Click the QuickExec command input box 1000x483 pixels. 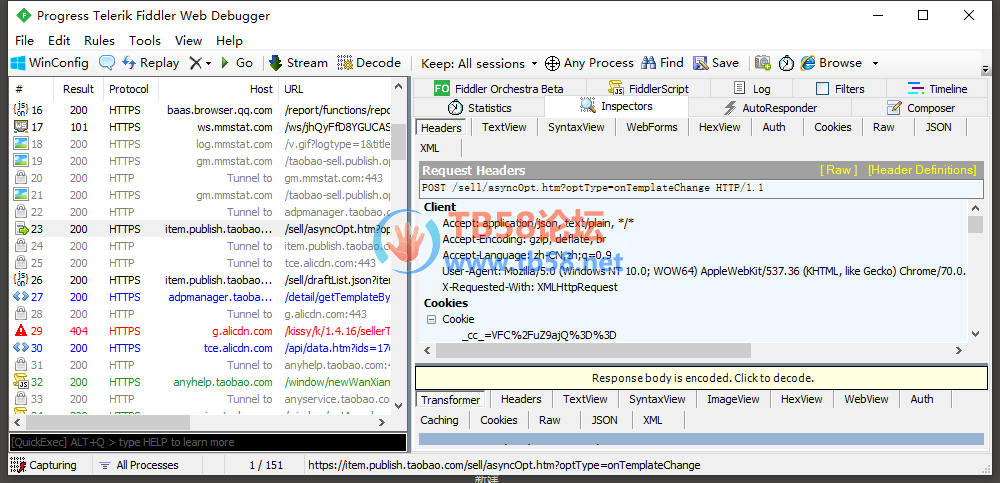208,442
